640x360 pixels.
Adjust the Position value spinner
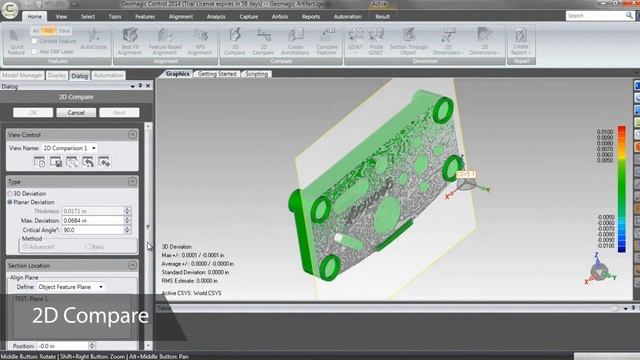tap(92, 346)
